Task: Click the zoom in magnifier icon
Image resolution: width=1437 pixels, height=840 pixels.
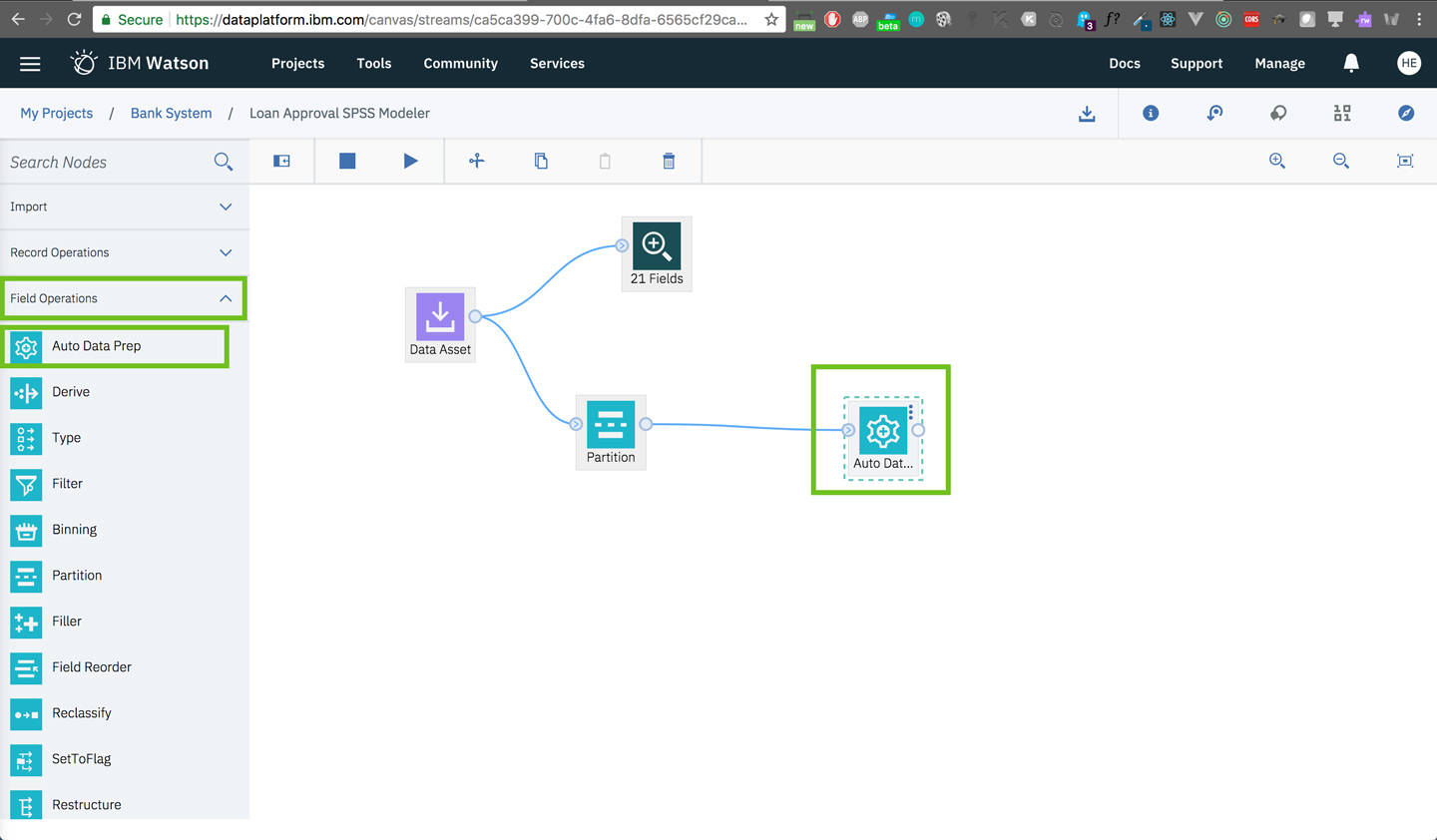Action: [x=1276, y=161]
